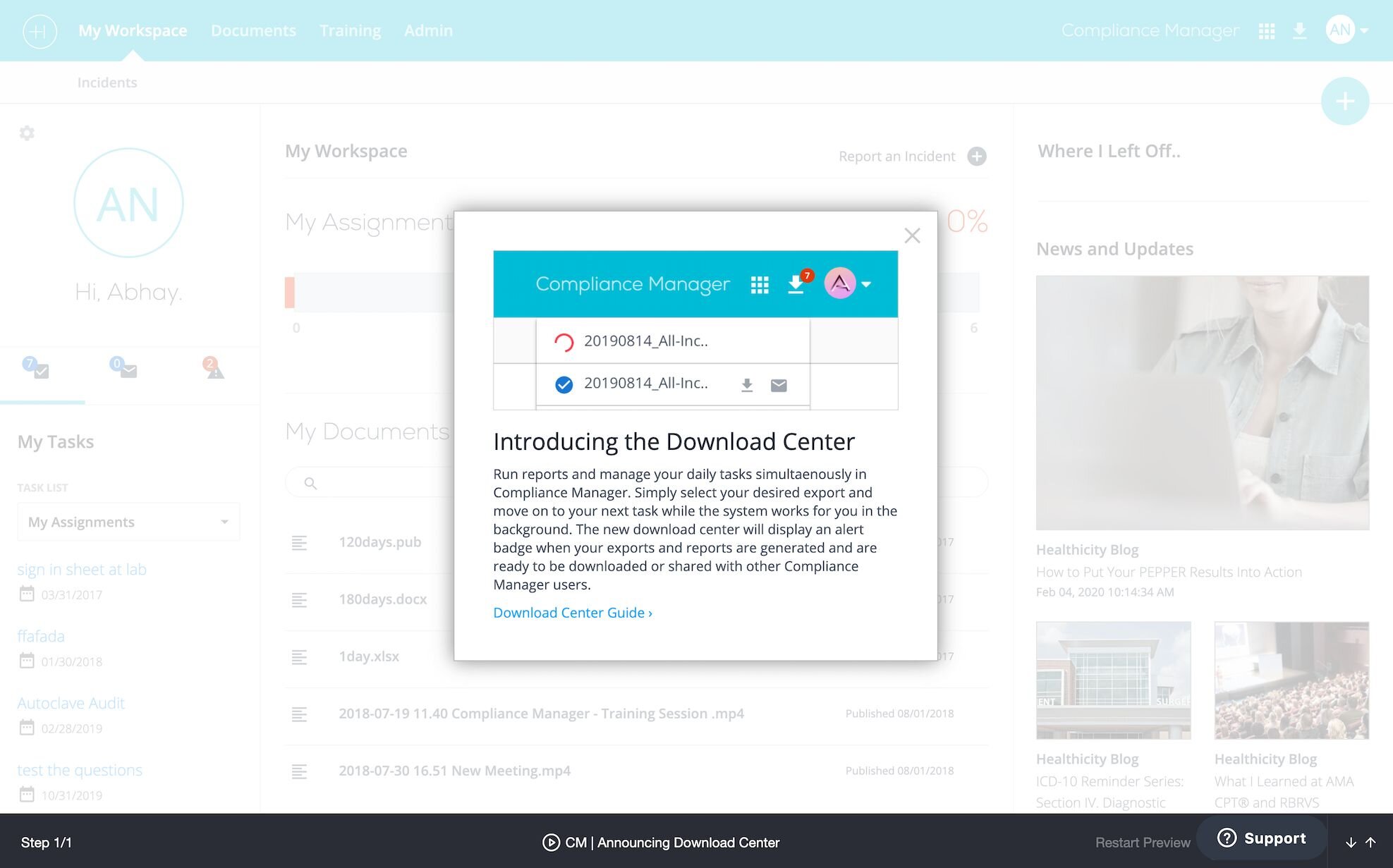Open the apps grid icon in top bar

click(x=1267, y=31)
